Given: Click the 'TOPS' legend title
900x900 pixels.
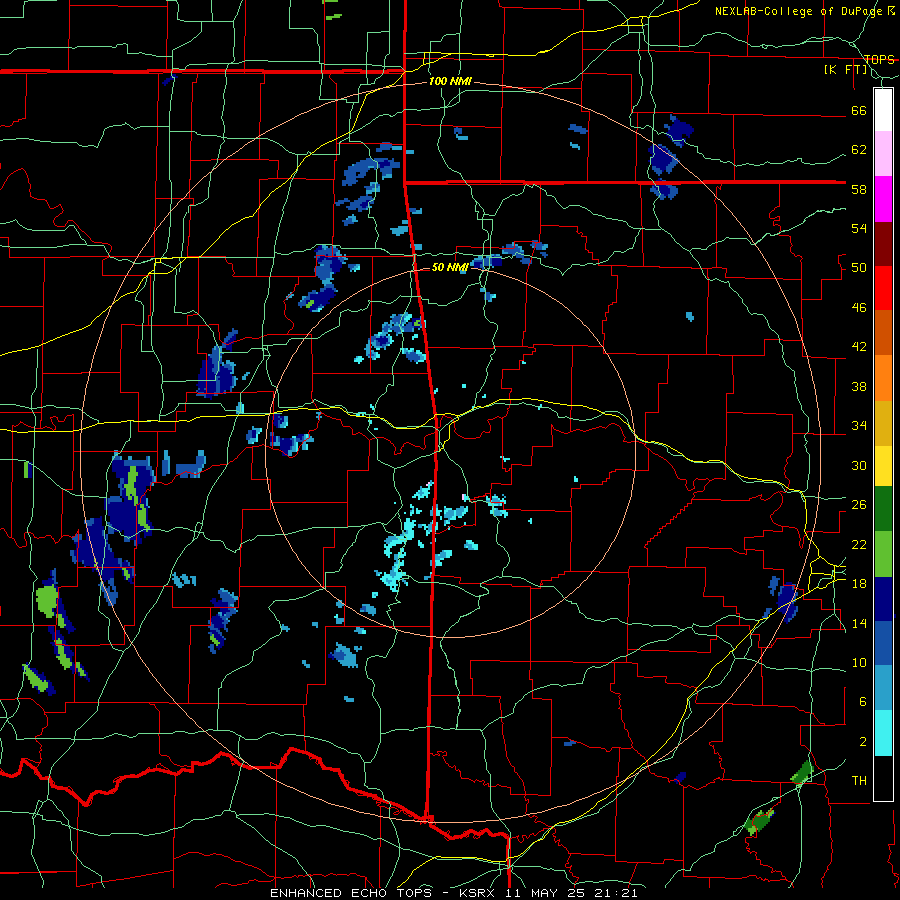Looking at the screenshot, I should click(x=879, y=59).
